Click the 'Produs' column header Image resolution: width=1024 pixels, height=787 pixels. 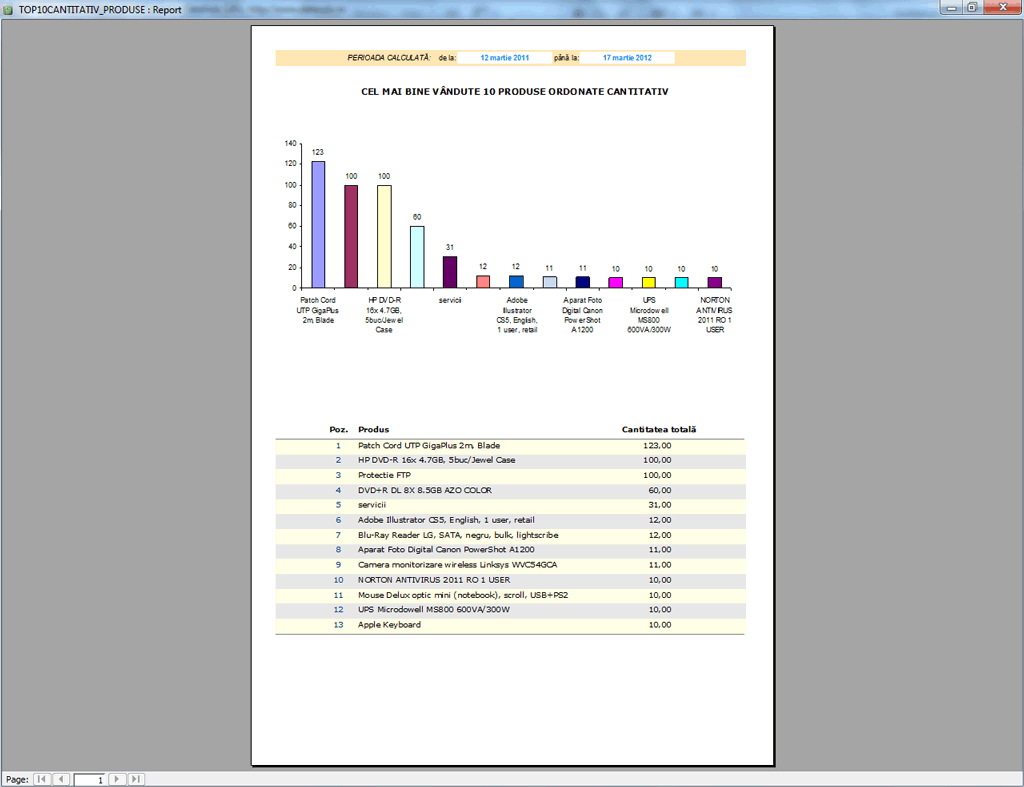point(374,429)
